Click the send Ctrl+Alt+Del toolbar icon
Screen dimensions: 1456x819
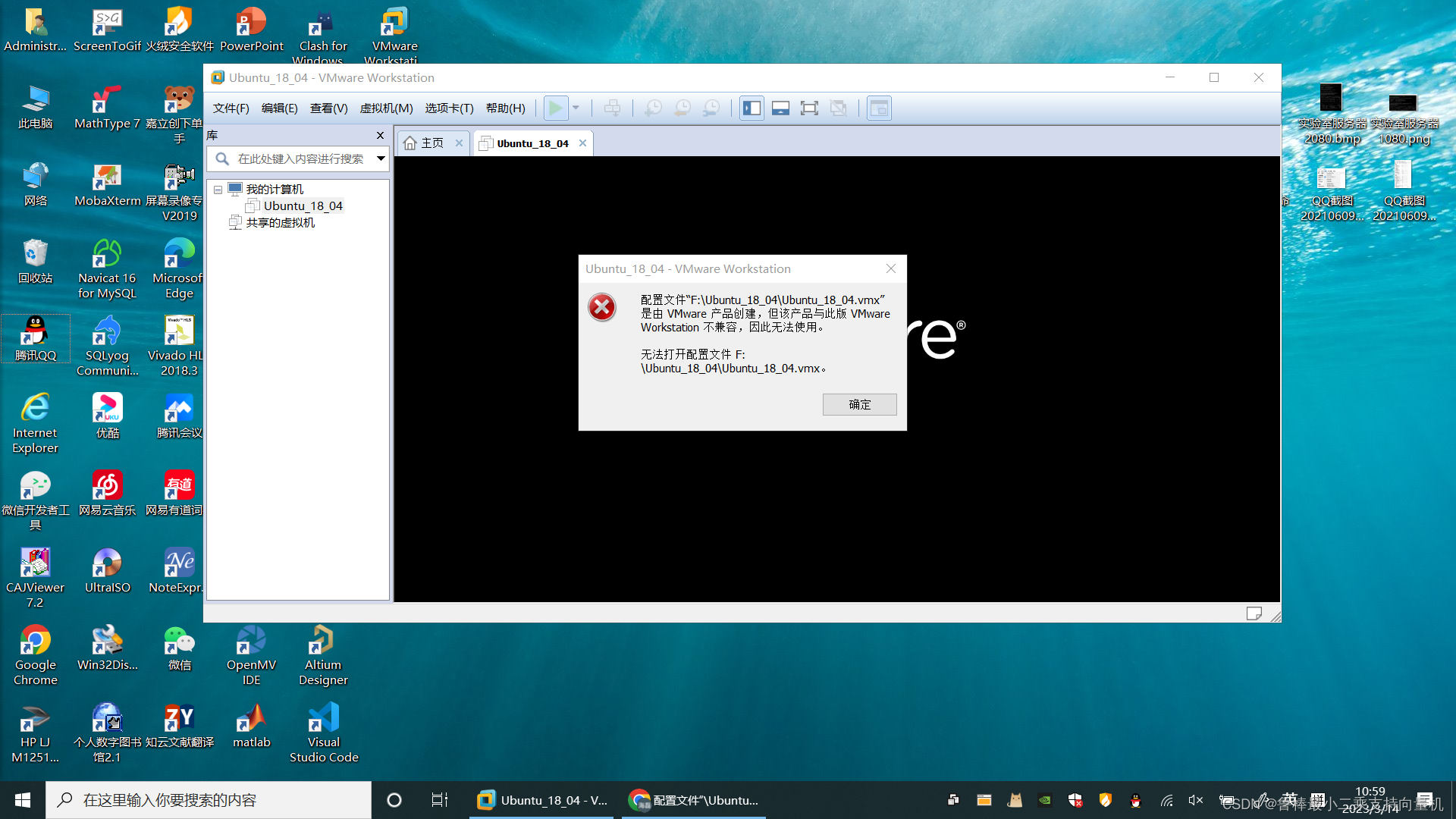click(612, 108)
